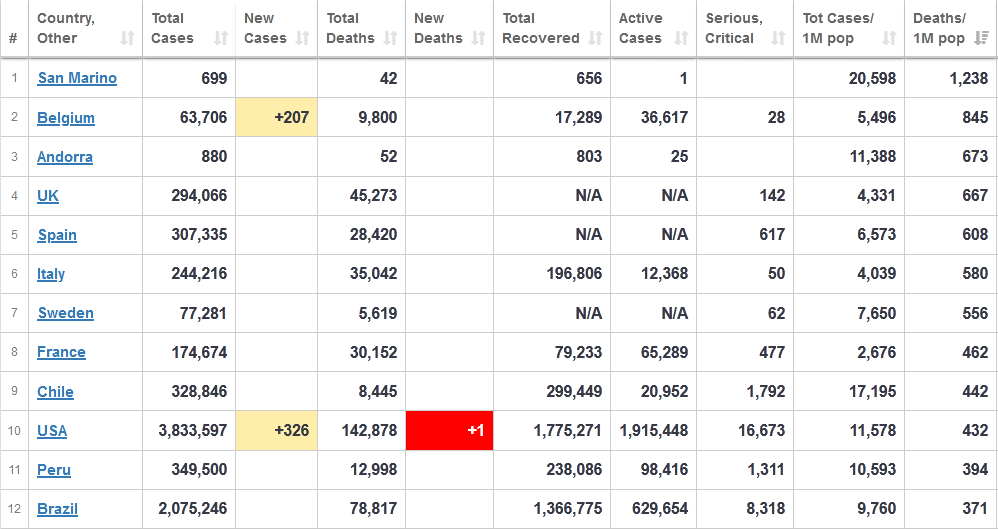Open the Andorra country link

[65, 157]
